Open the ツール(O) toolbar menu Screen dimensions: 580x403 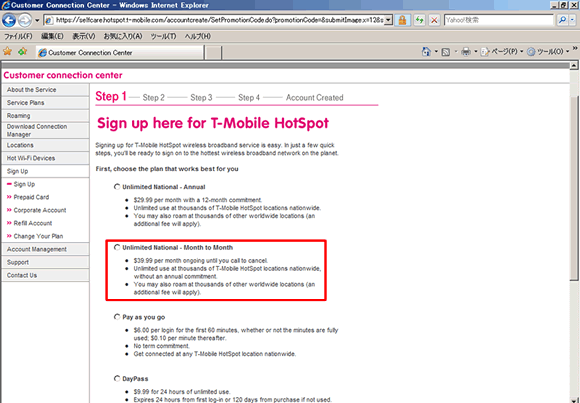548,52
